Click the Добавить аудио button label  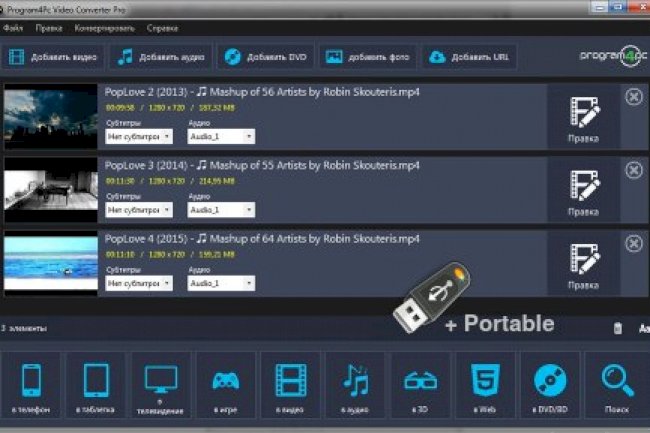pos(172,57)
